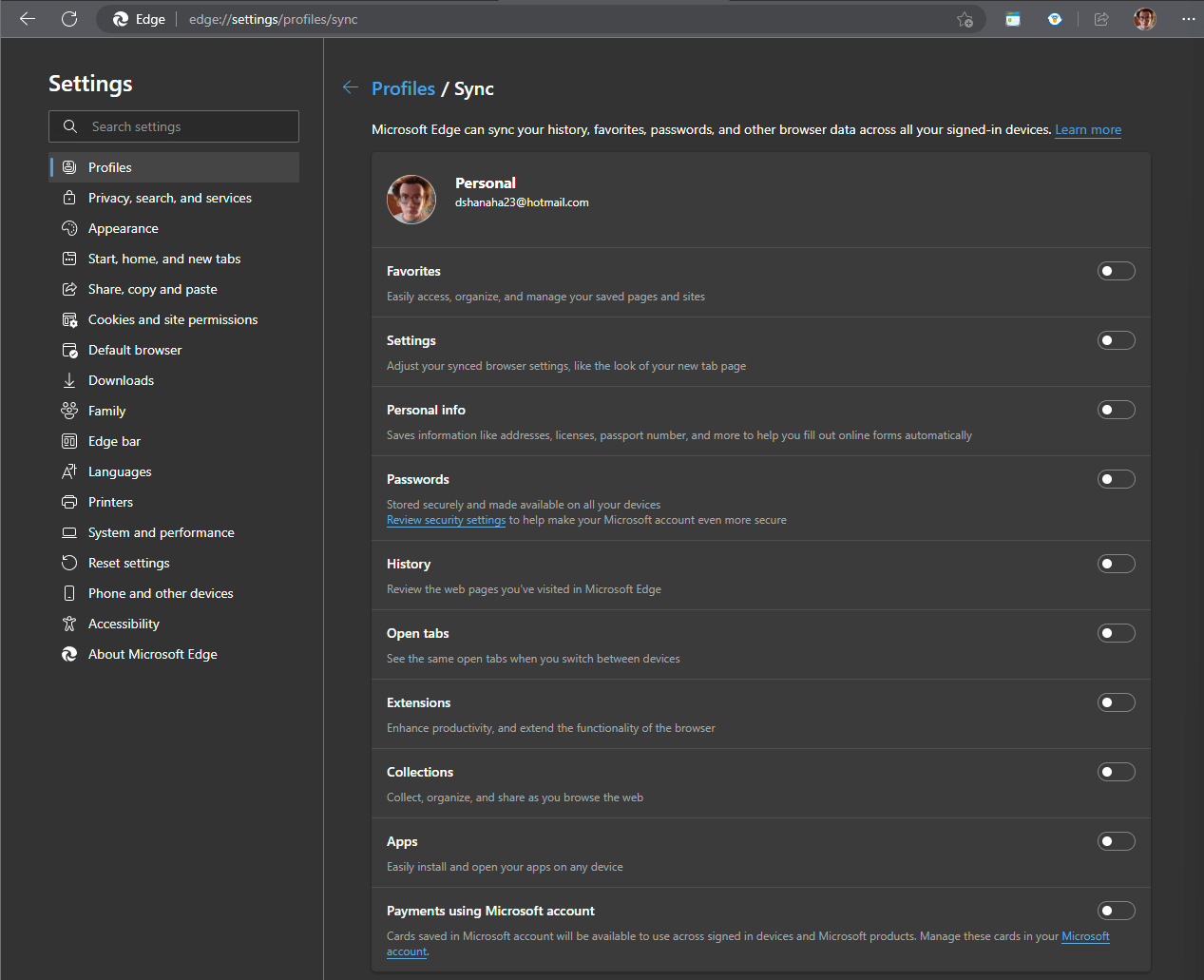Reload the page with refresh icon
The width and height of the screenshot is (1204, 980).
[x=69, y=19]
